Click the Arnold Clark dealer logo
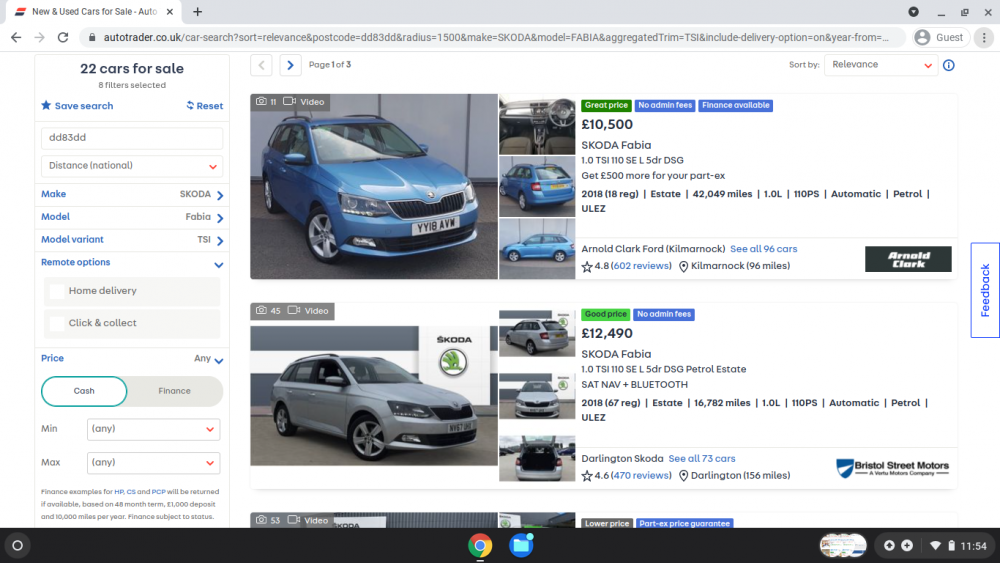This screenshot has width=1000, height=563. [x=908, y=260]
